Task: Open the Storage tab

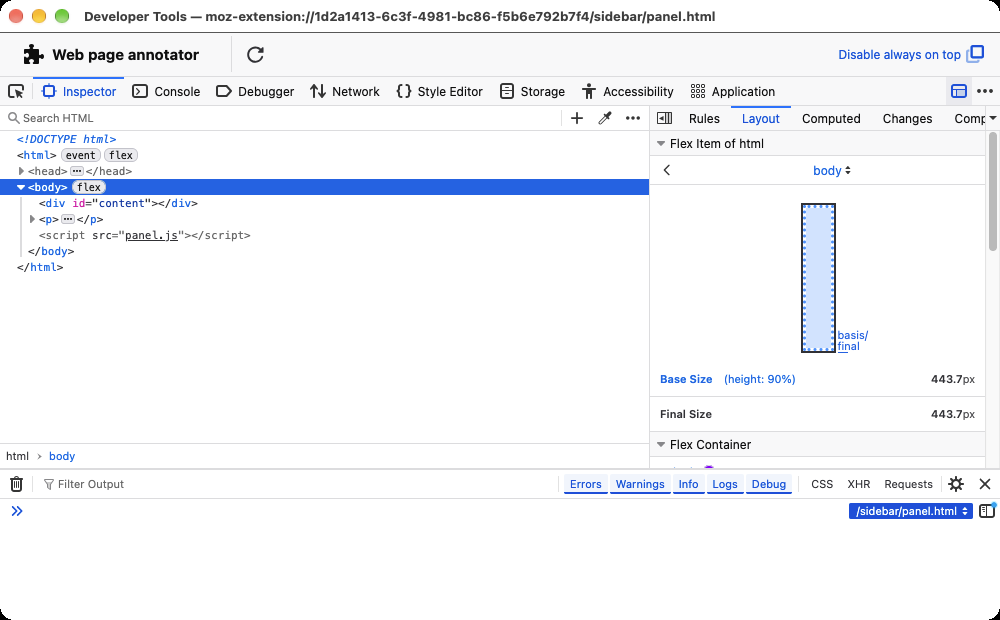Action: click(532, 91)
